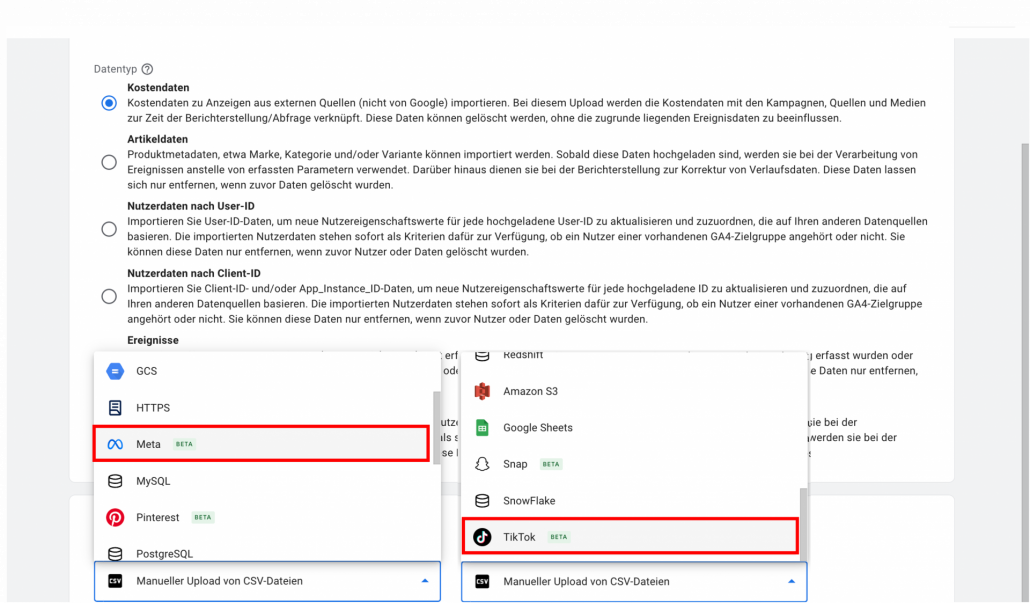This screenshot has width=1030, height=603.
Task: Choose MySQL from the source list
Action: pyautogui.click(x=153, y=481)
